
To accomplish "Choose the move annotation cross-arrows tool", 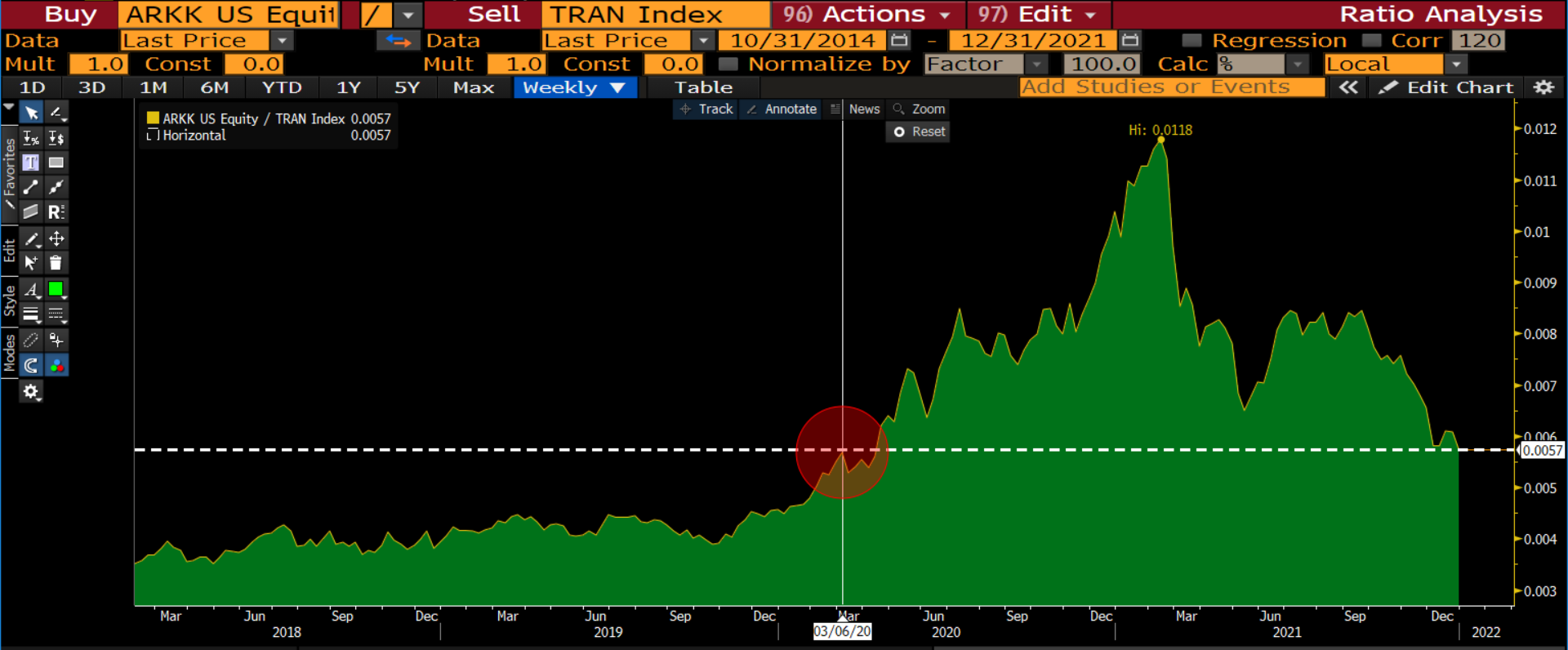I will tap(56, 238).
